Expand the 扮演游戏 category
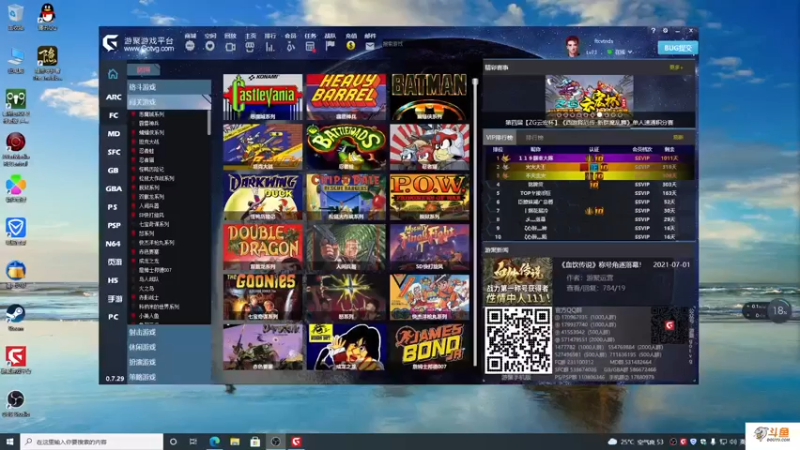This screenshot has width=800, height=450. (169, 362)
